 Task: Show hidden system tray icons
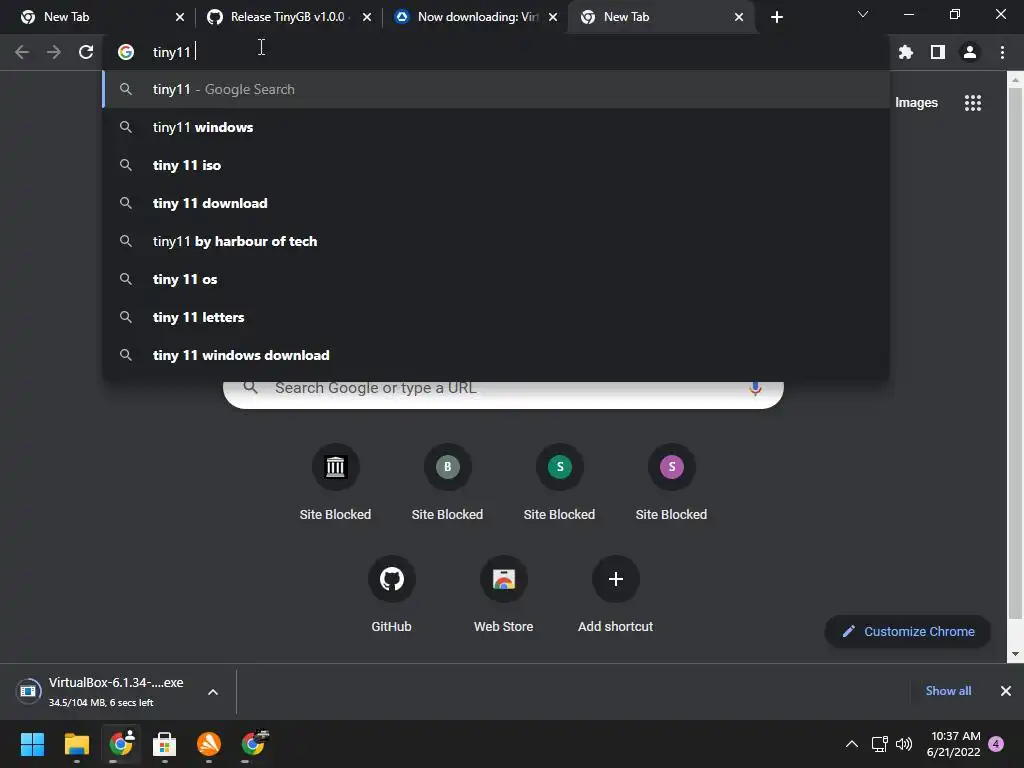click(x=852, y=744)
